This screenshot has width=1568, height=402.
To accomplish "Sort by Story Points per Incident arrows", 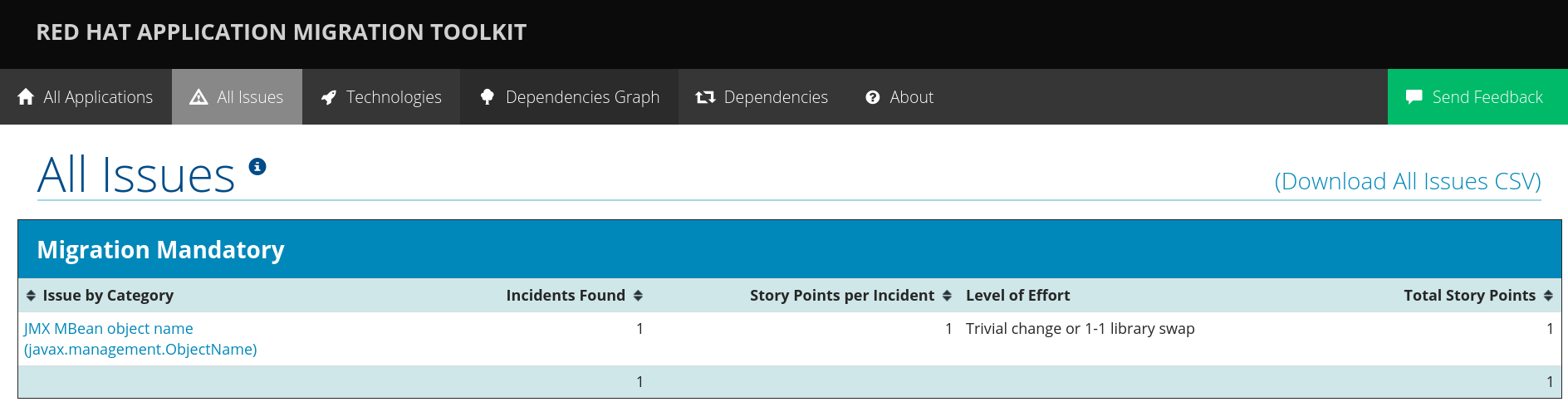I will click(x=947, y=296).
